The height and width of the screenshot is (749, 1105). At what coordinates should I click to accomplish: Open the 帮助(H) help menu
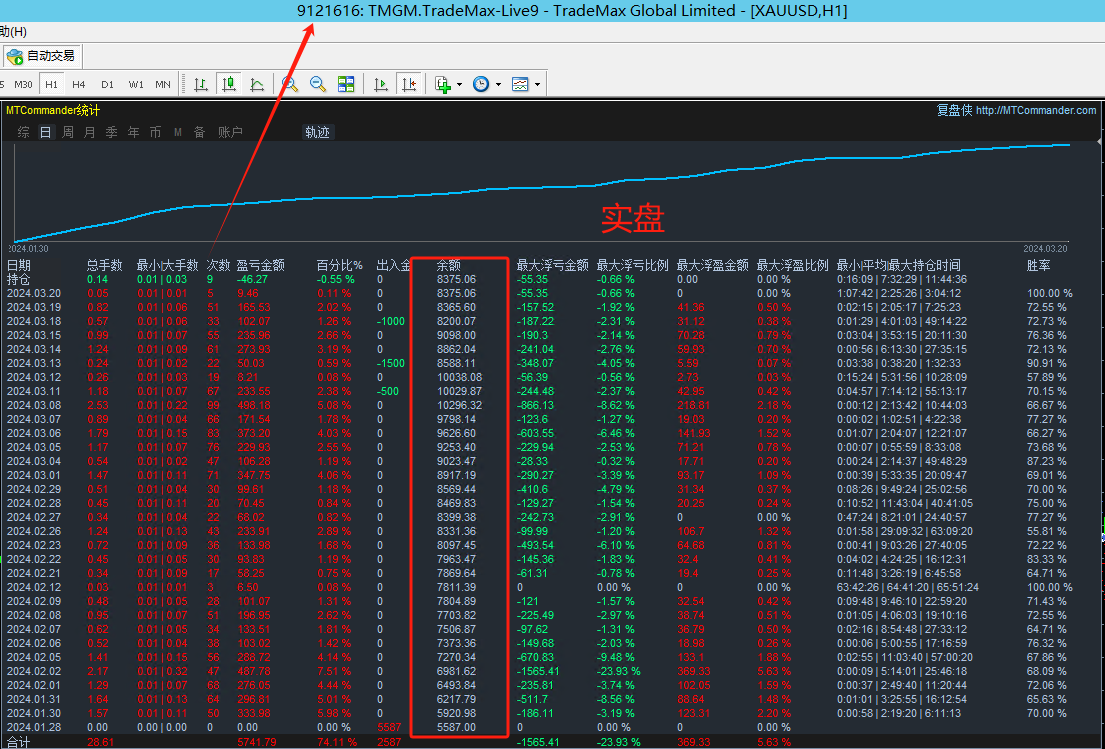[x=13, y=32]
